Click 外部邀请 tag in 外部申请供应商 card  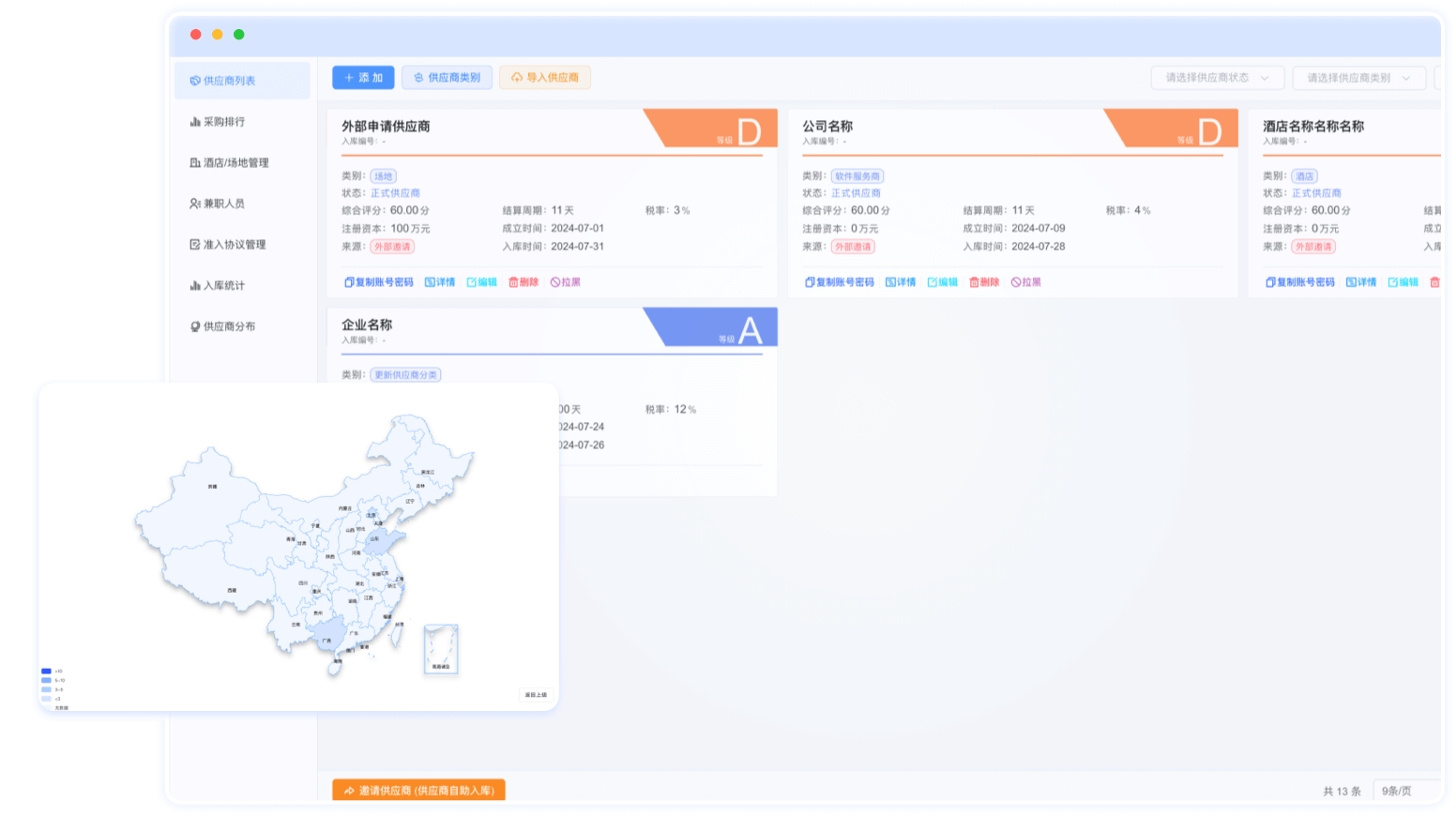392,247
